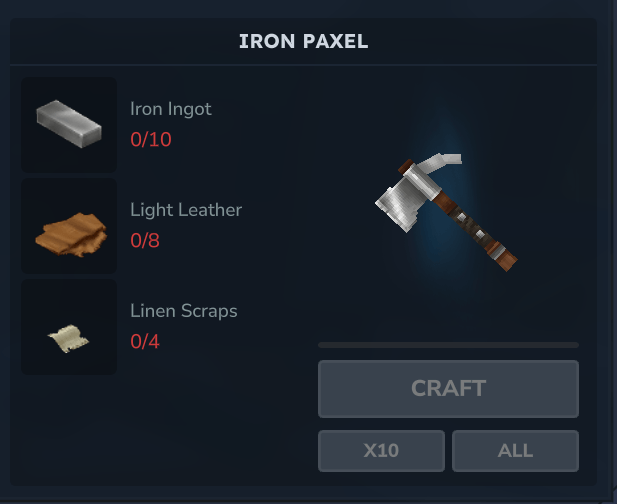Hit the CRAFT button
This screenshot has height=504, width=617.
click(x=448, y=389)
